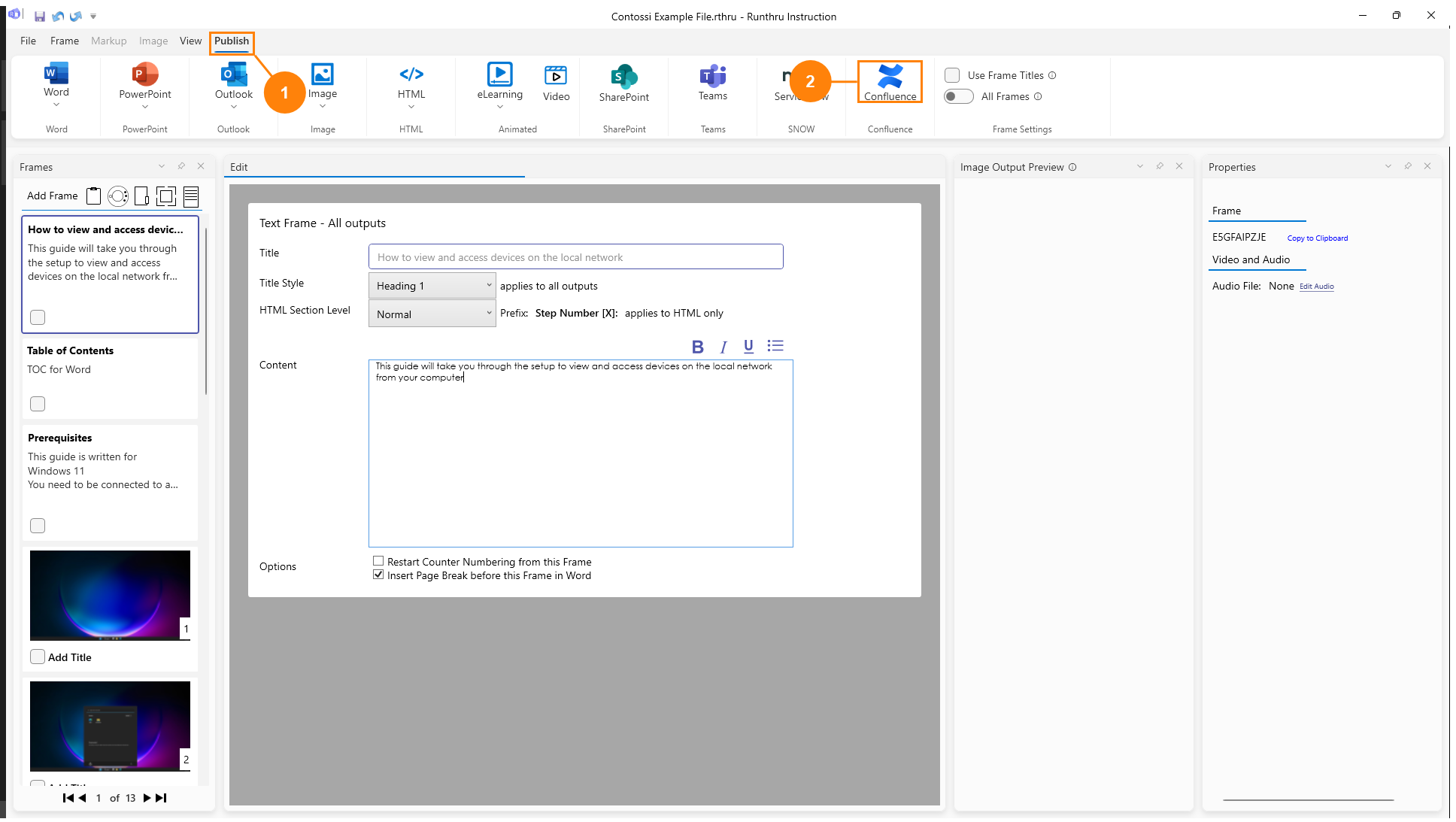
Task: Publish to Confluence icon
Action: 890,76
